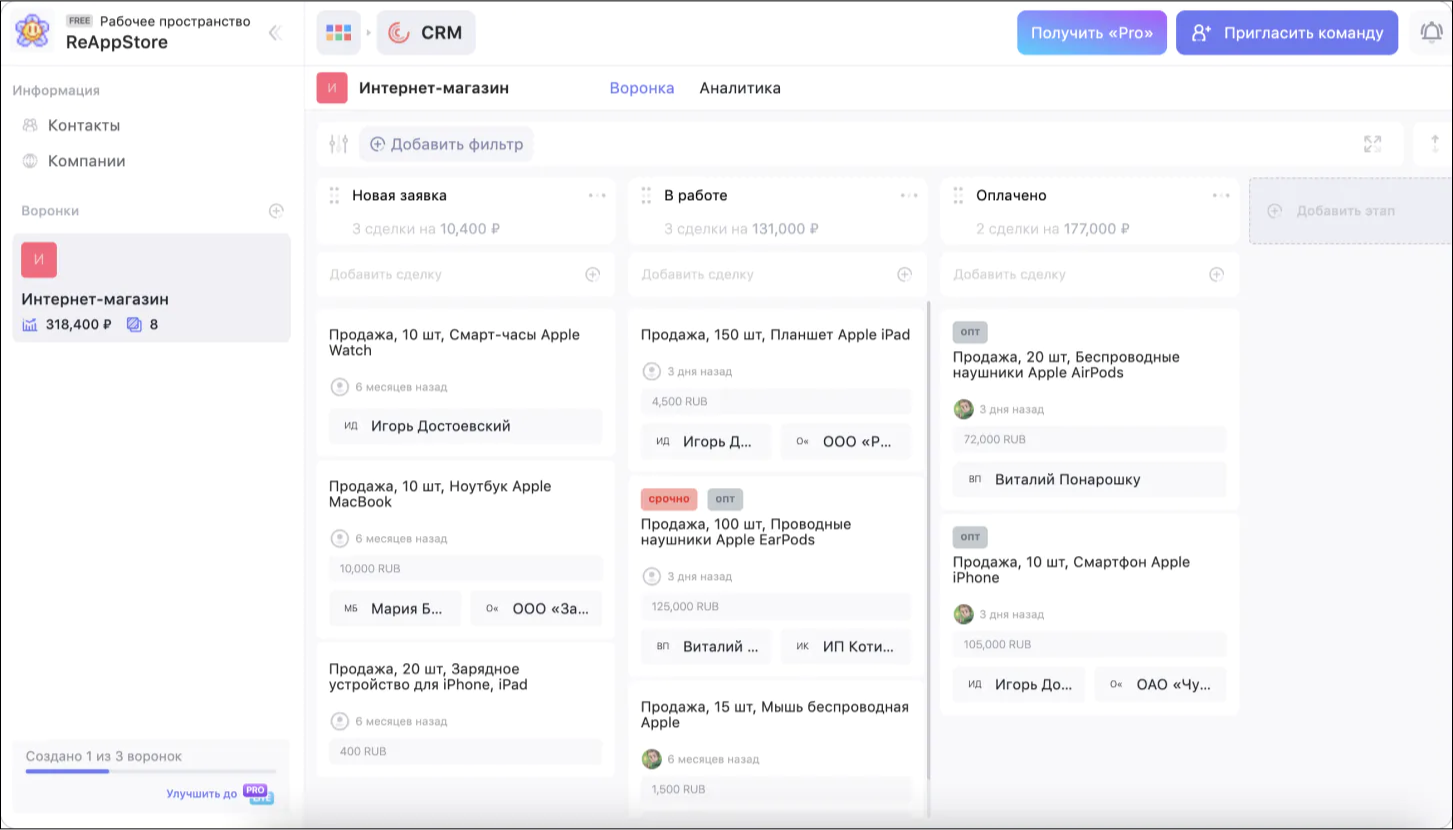
Task: Grab the drag handle of Новая заявка column
Action: click(335, 195)
